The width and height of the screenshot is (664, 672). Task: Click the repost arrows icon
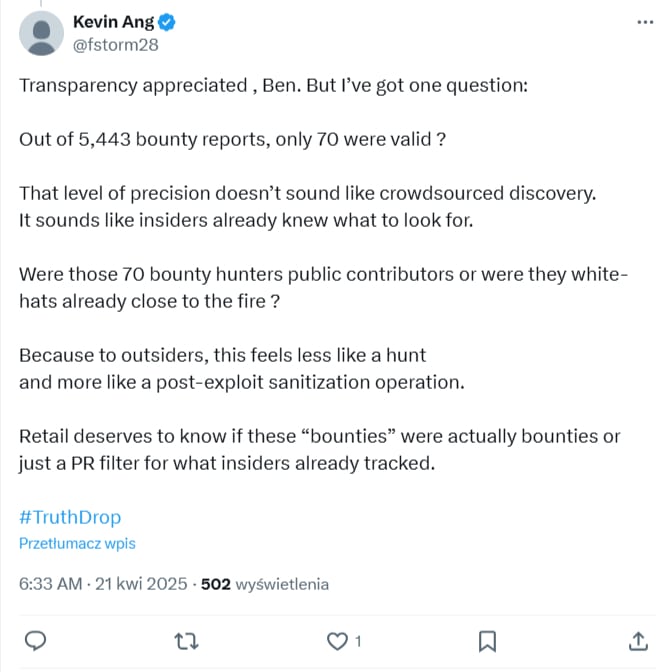pos(186,642)
